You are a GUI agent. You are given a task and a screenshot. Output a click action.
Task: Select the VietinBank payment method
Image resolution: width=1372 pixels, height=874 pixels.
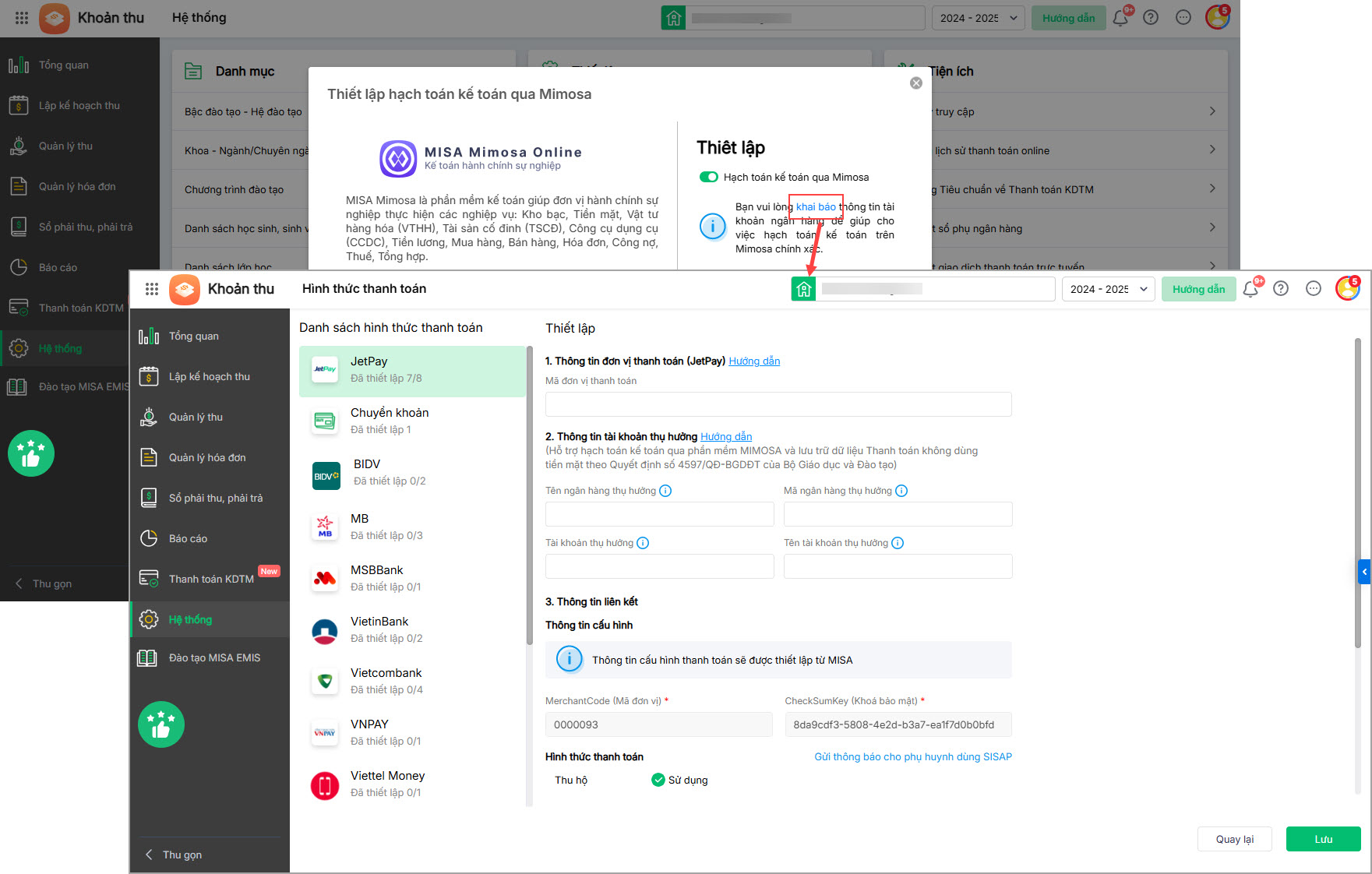click(x=412, y=630)
